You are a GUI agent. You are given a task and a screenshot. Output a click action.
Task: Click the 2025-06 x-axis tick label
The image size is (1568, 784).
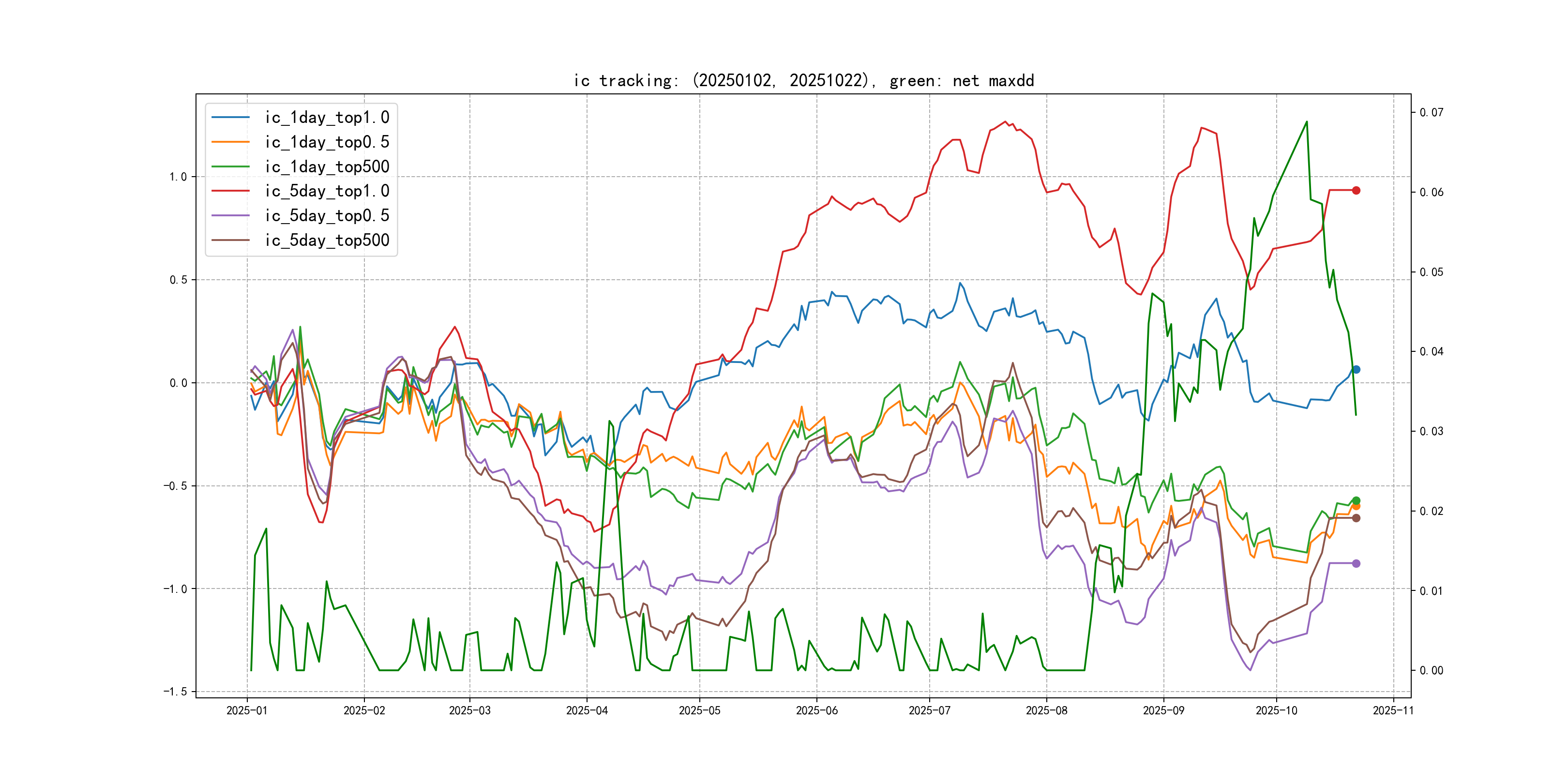click(x=817, y=710)
